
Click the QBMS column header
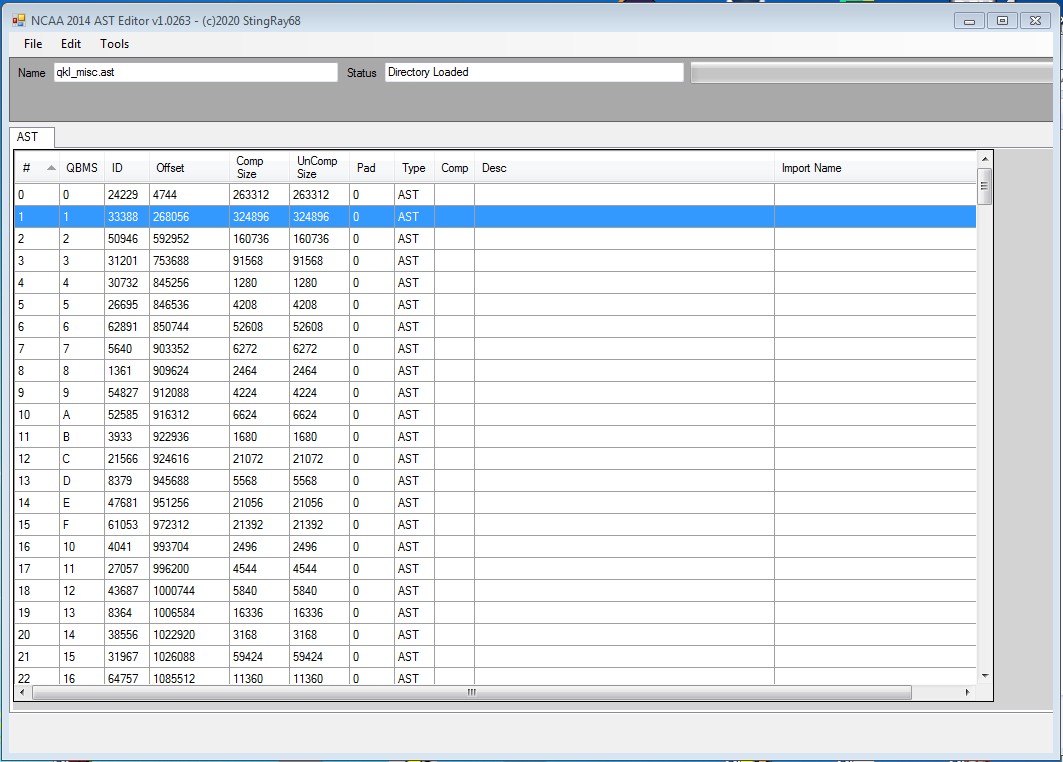(x=82, y=168)
